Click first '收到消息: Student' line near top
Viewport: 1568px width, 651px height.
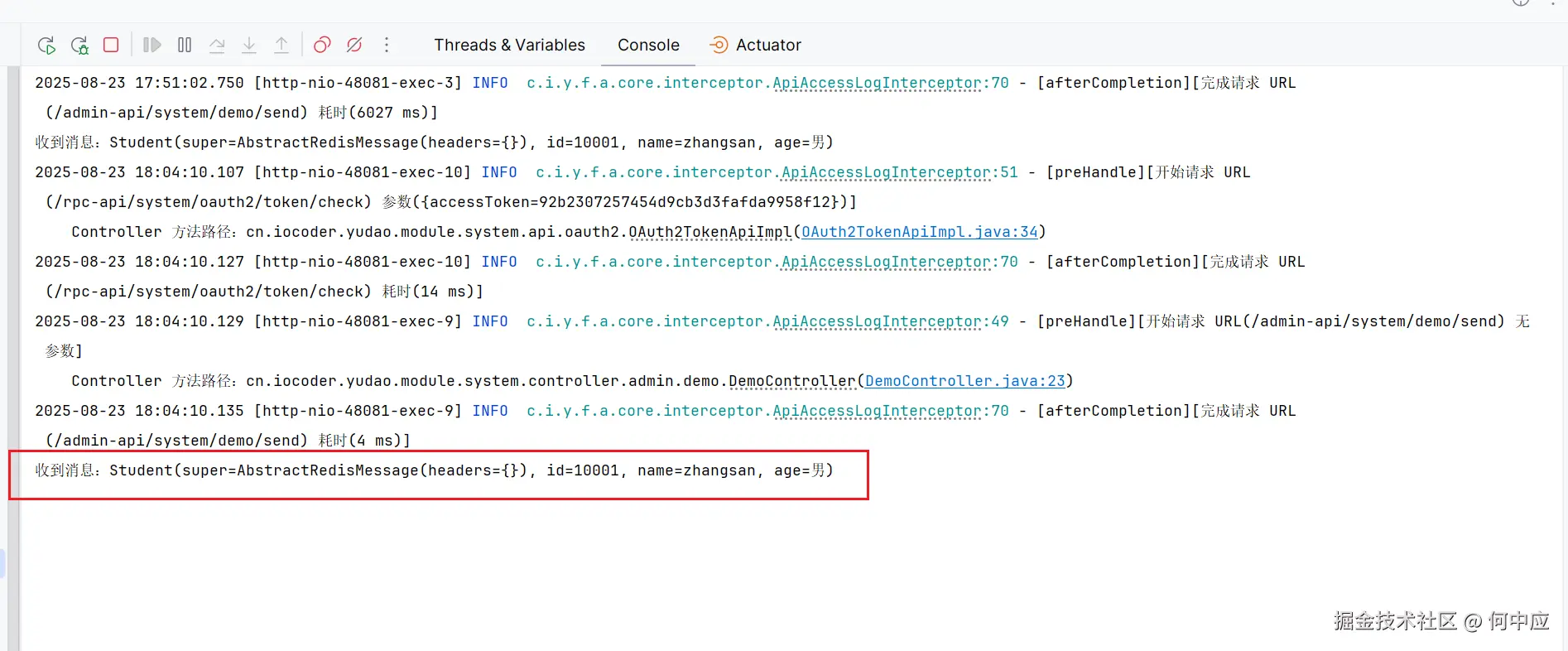(434, 142)
